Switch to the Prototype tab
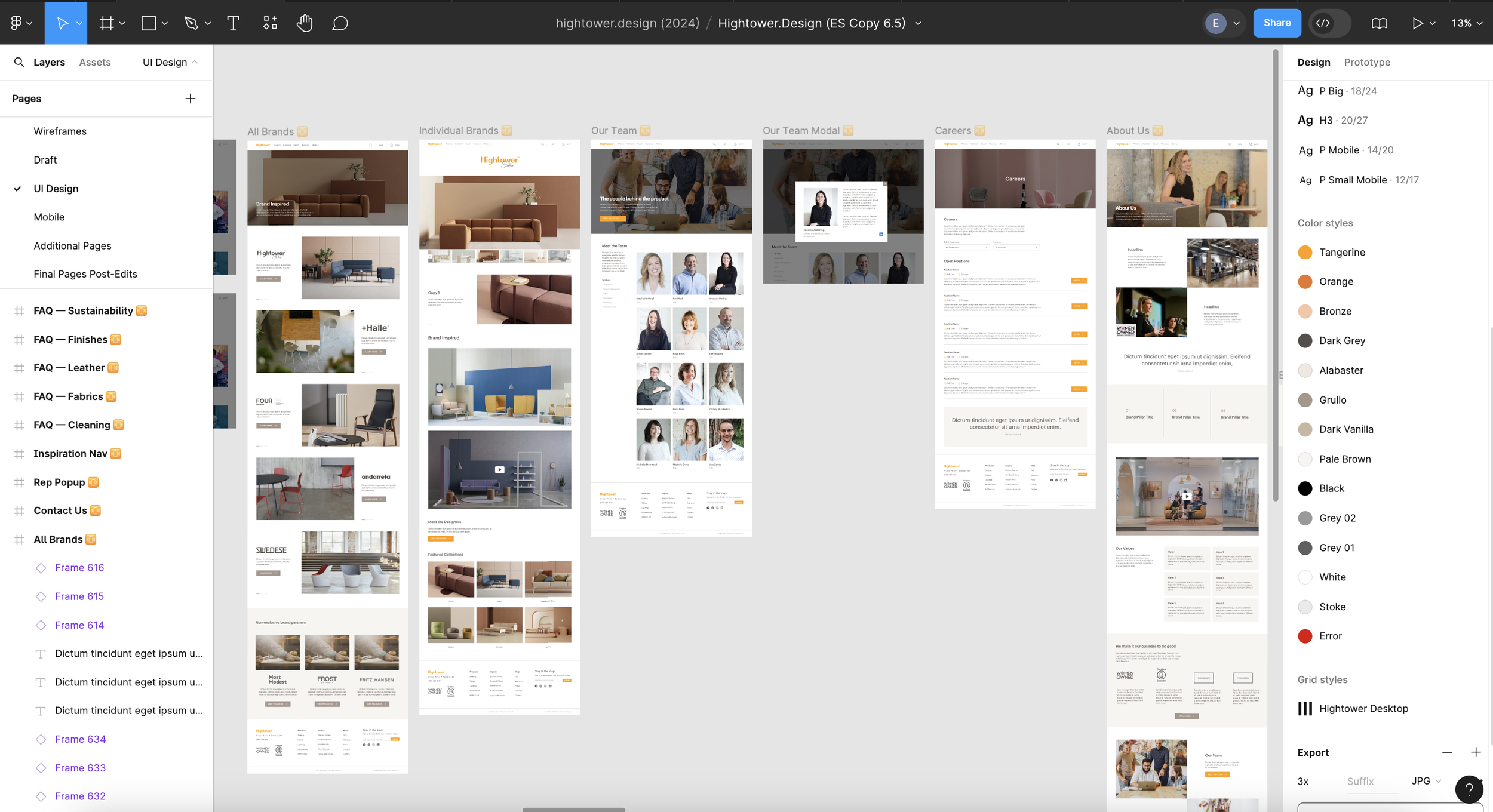 point(1368,62)
